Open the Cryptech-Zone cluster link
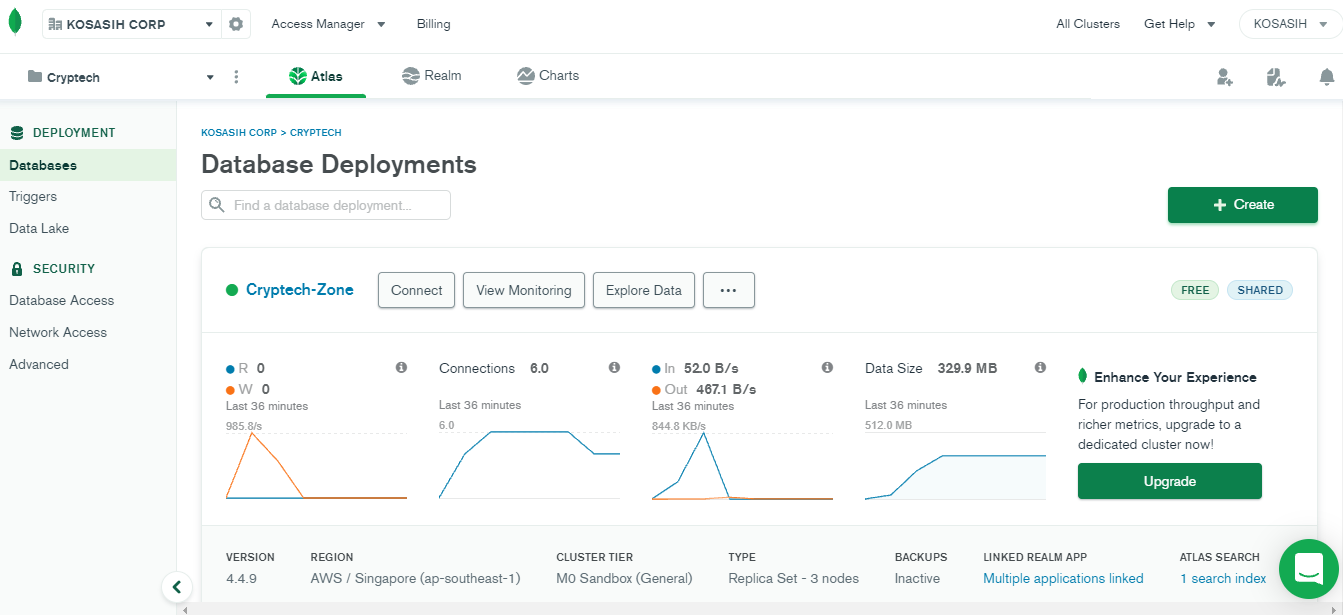The image size is (1343, 615). 300,290
